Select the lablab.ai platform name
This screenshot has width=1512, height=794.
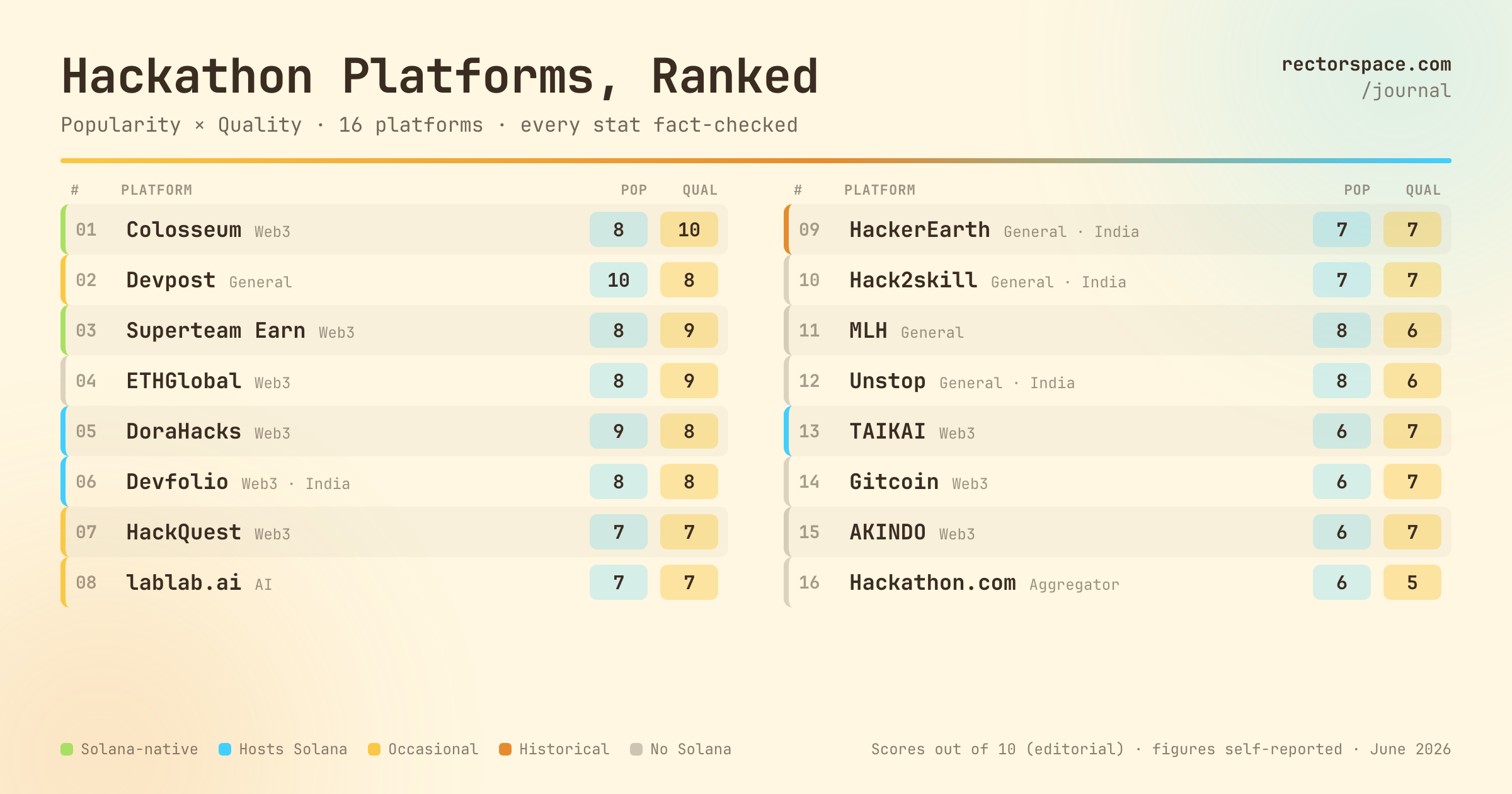pyautogui.click(x=183, y=582)
